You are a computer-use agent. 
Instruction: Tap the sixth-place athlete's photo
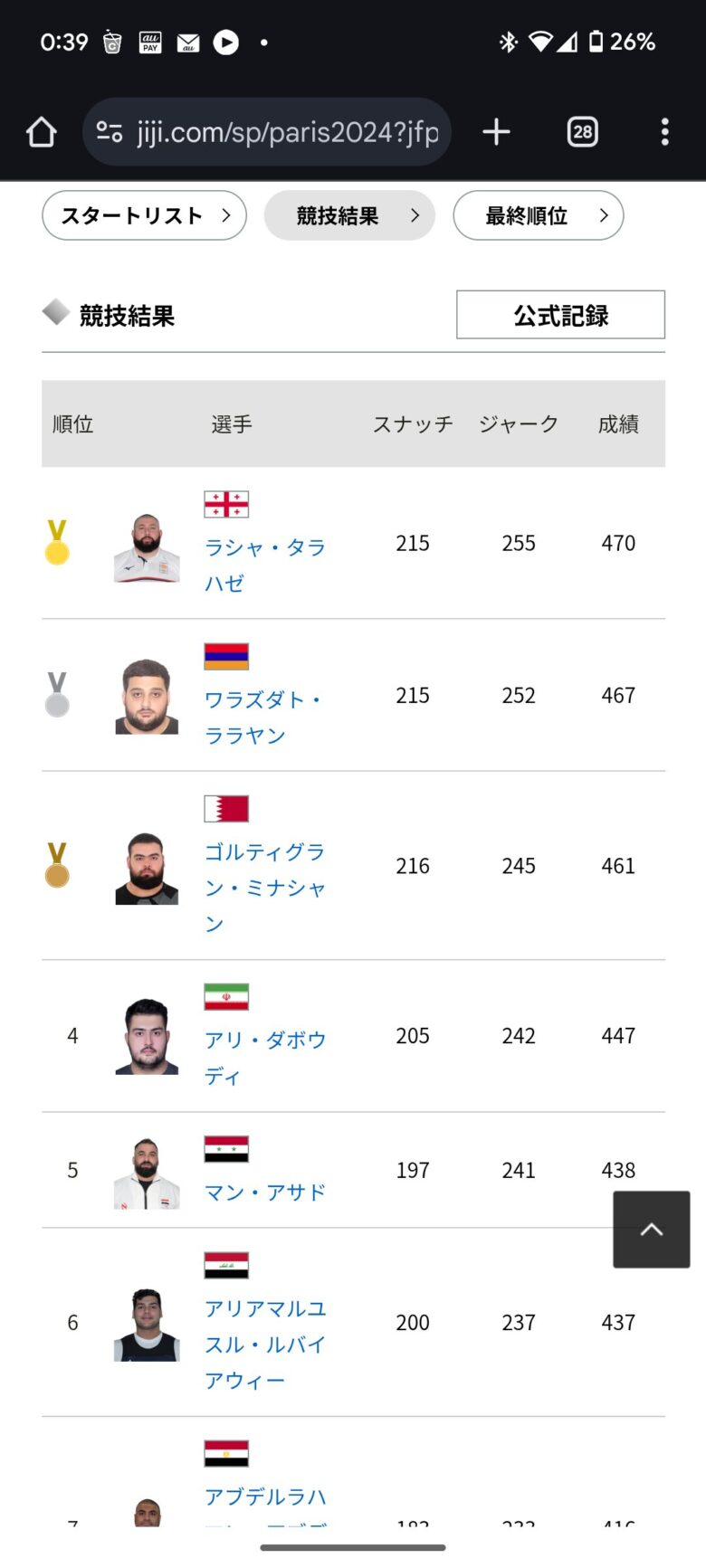[147, 1325]
